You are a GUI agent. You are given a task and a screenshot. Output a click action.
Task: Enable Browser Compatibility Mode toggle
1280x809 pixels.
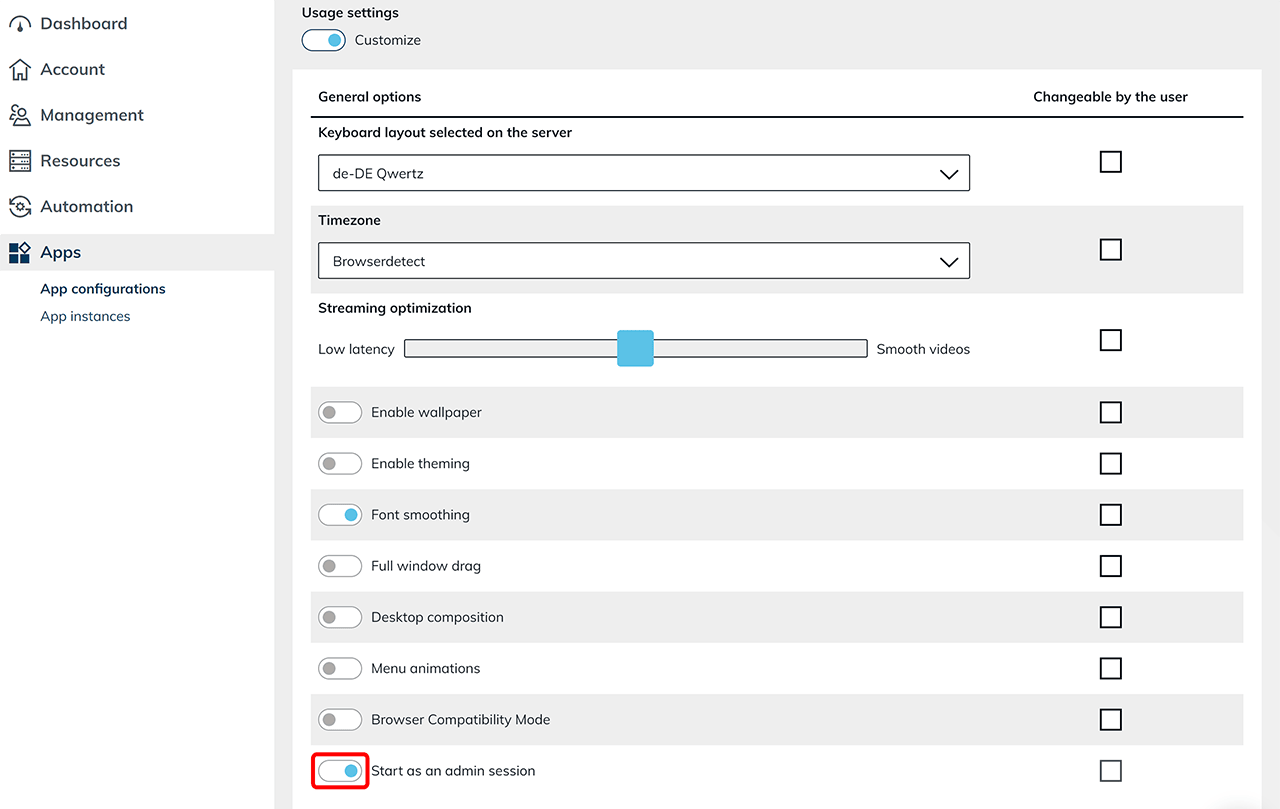tap(339, 720)
